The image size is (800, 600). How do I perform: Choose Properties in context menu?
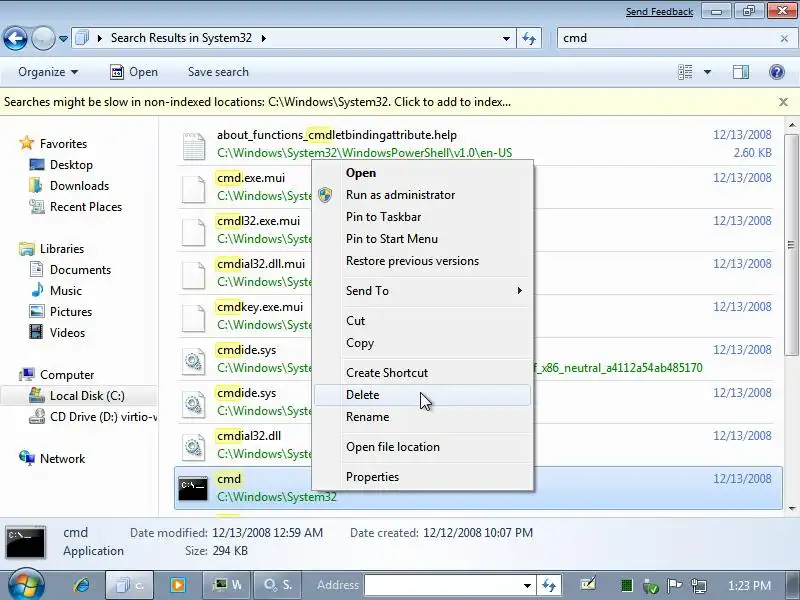point(422,477)
